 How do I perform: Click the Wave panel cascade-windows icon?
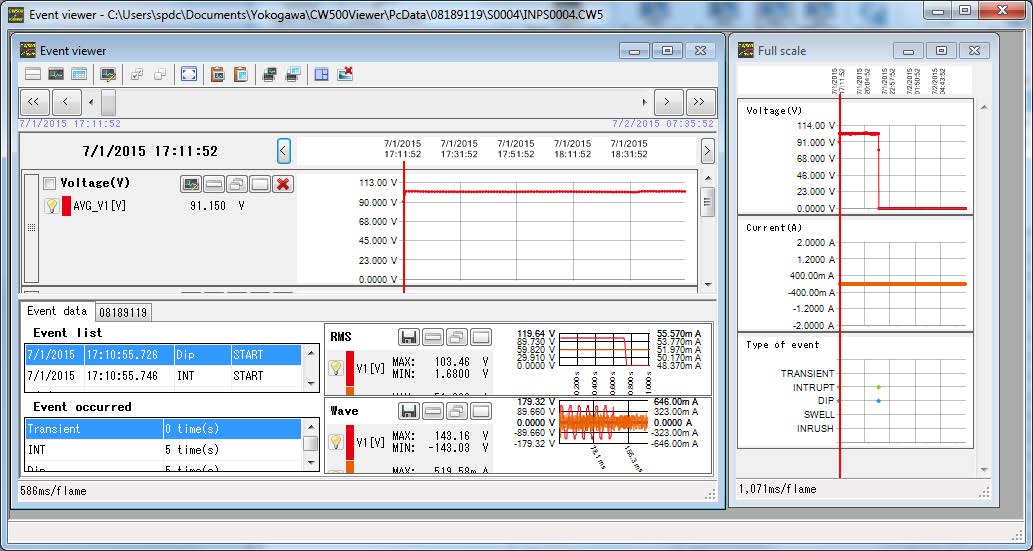[x=455, y=411]
